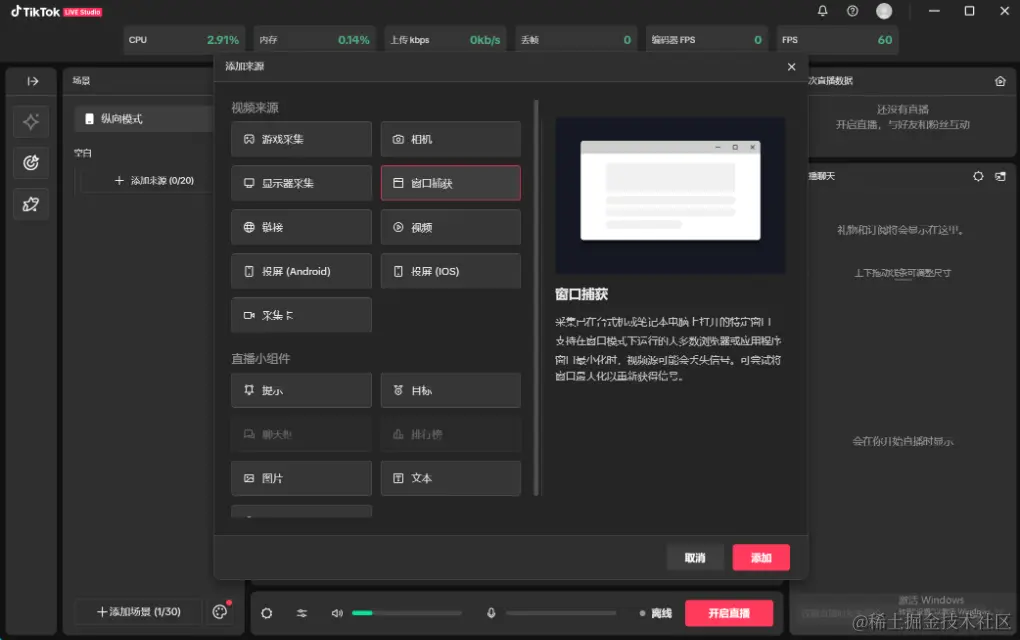Select 目标 goal widget
The image size is (1020, 640).
(450, 390)
